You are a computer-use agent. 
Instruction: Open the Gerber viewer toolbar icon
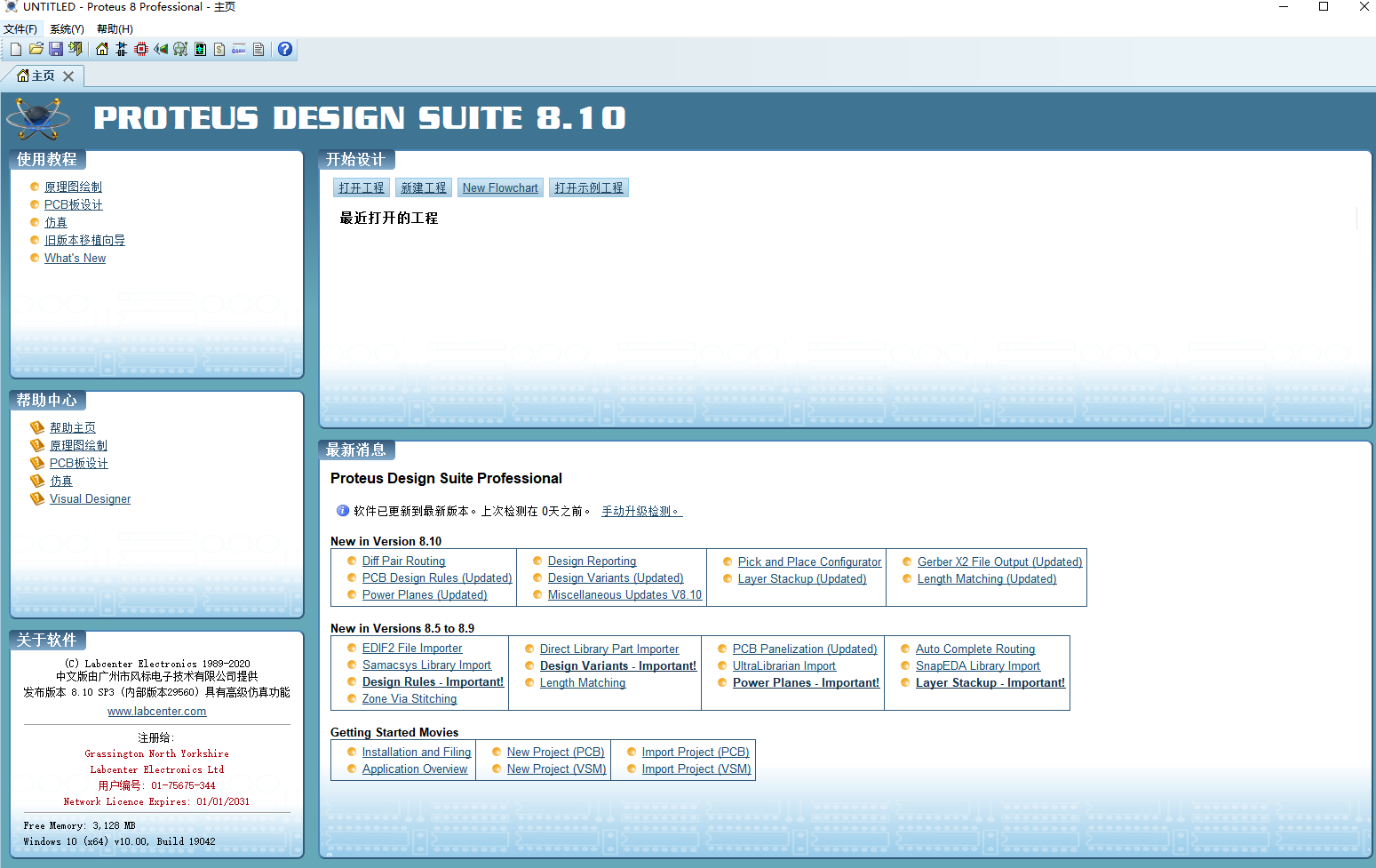coord(200,49)
